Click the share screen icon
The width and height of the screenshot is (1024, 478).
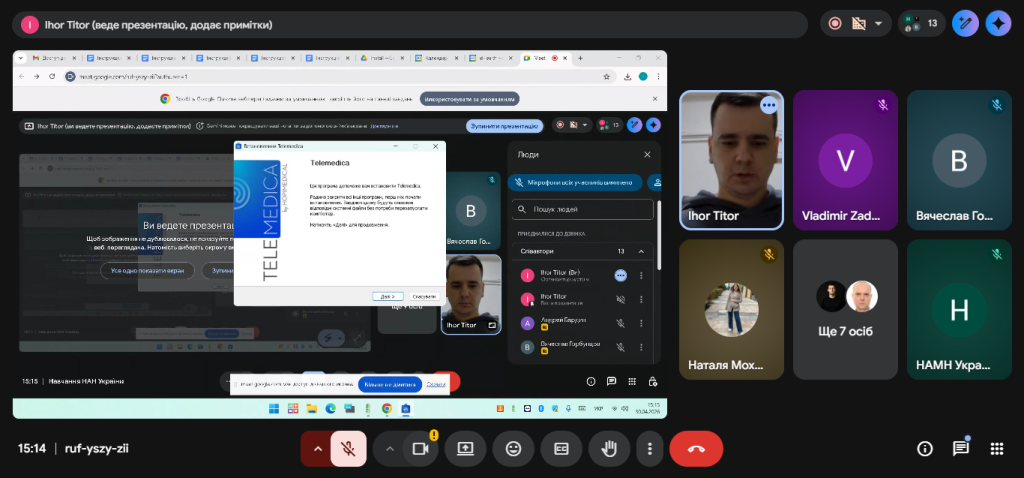click(465, 449)
